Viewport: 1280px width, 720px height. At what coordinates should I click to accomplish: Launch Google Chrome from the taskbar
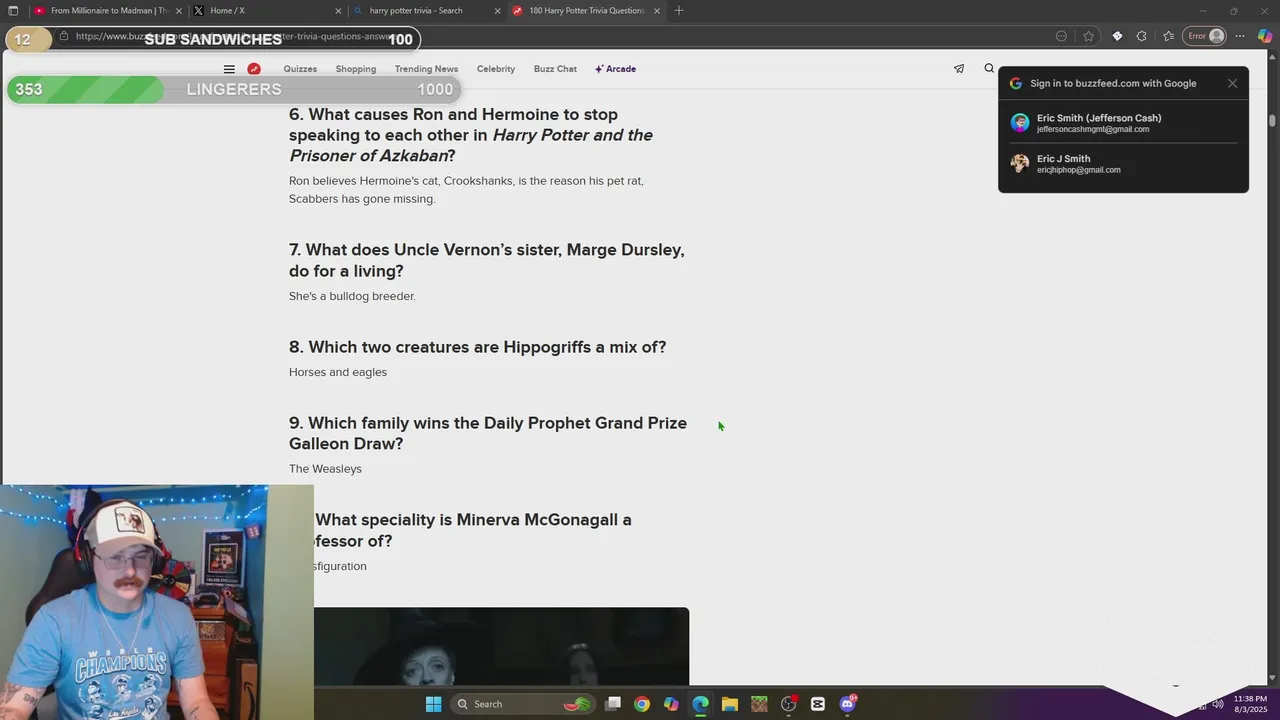642,704
